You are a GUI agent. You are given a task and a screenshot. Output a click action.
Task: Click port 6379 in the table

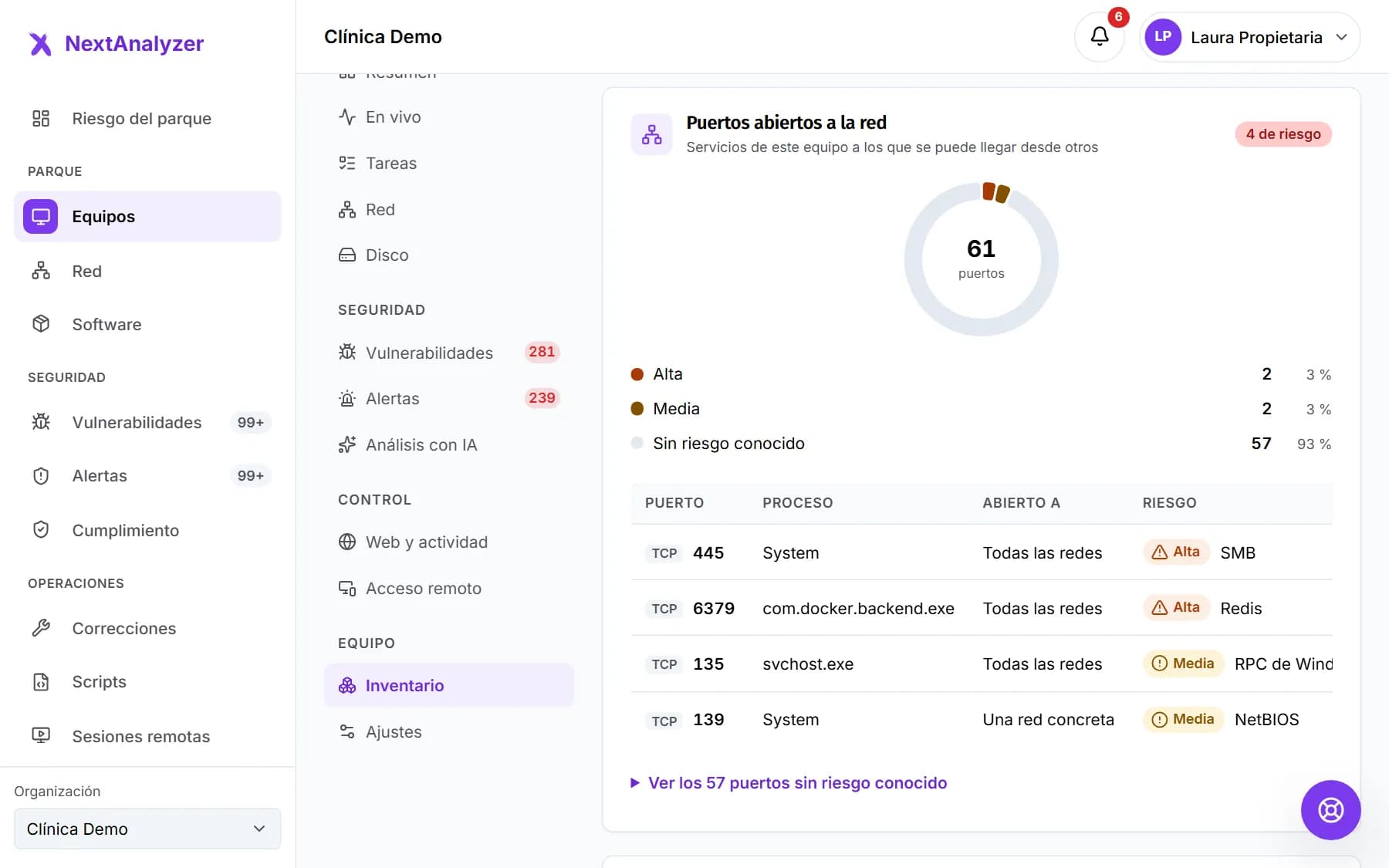714,608
